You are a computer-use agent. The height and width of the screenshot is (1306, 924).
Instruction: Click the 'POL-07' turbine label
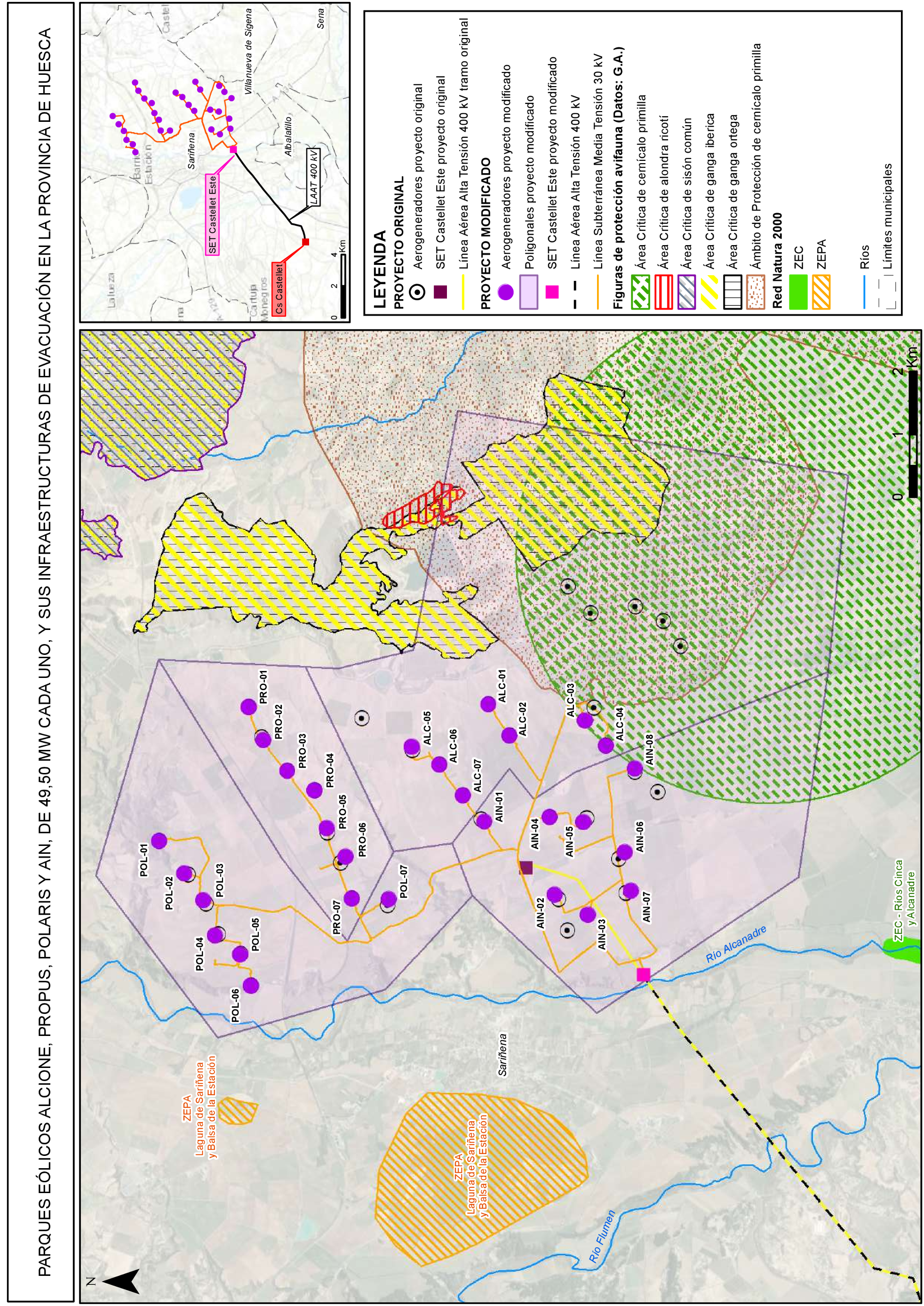click(x=403, y=882)
